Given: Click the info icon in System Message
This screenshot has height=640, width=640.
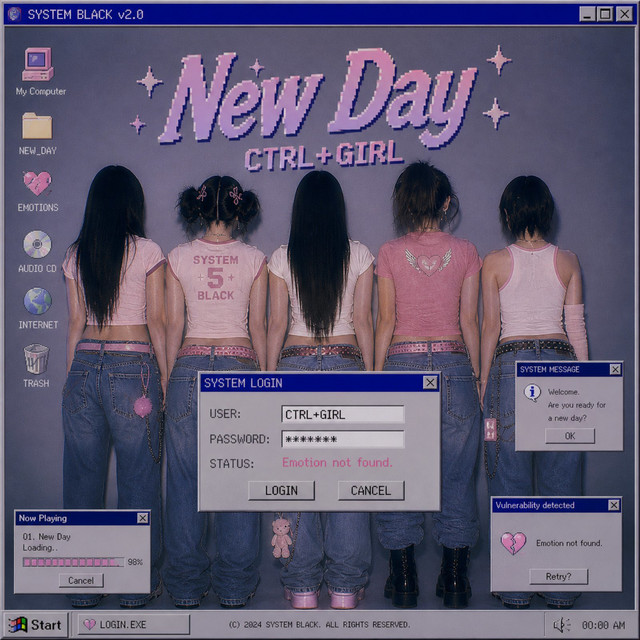Looking at the screenshot, I should click(532, 393).
